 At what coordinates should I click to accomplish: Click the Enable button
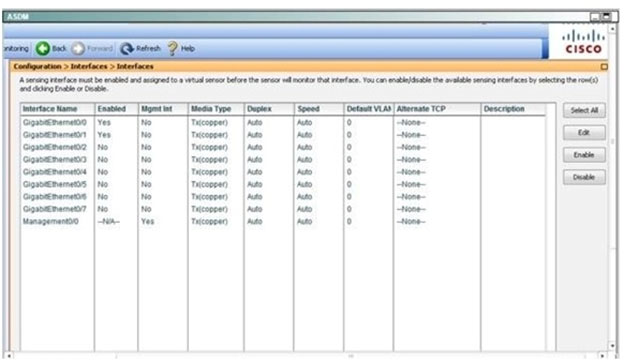click(584, 155)
